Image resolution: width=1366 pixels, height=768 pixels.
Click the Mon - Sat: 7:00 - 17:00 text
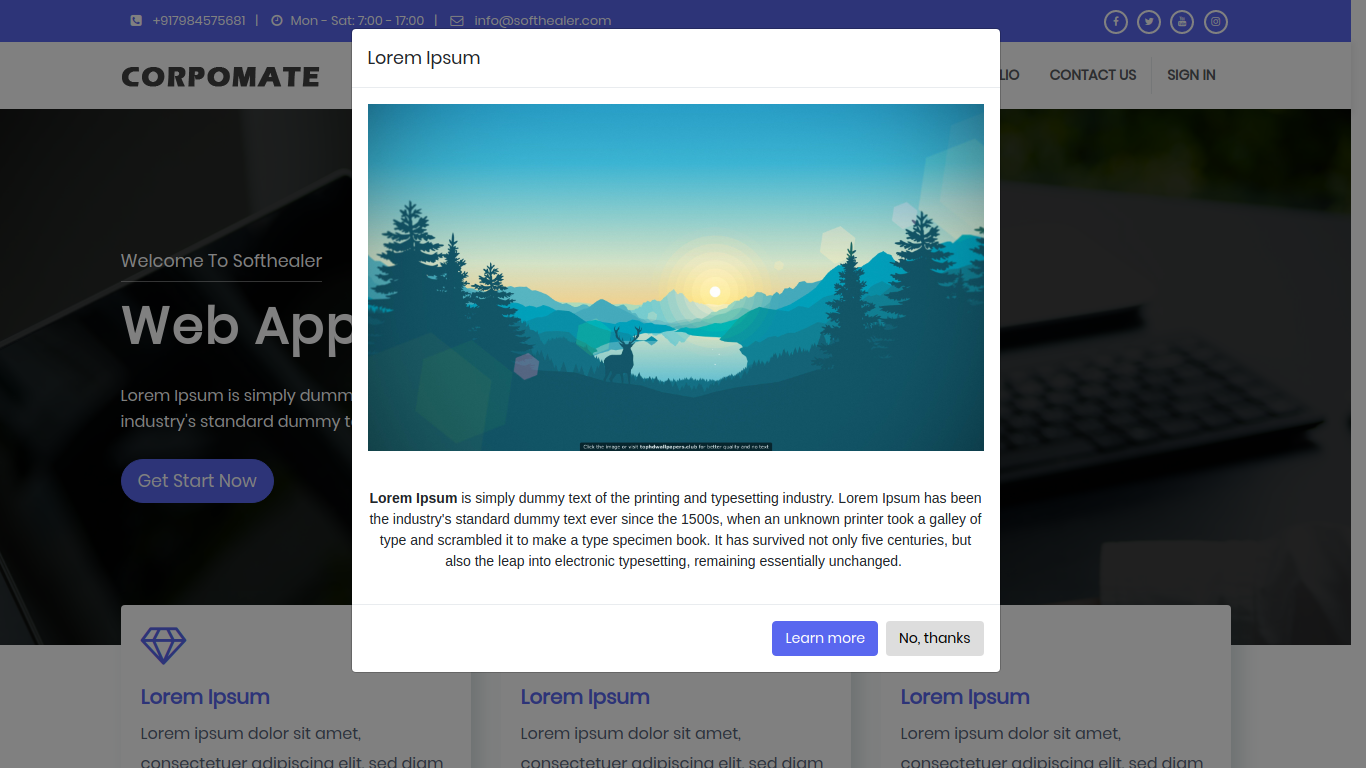click(357, 21)
